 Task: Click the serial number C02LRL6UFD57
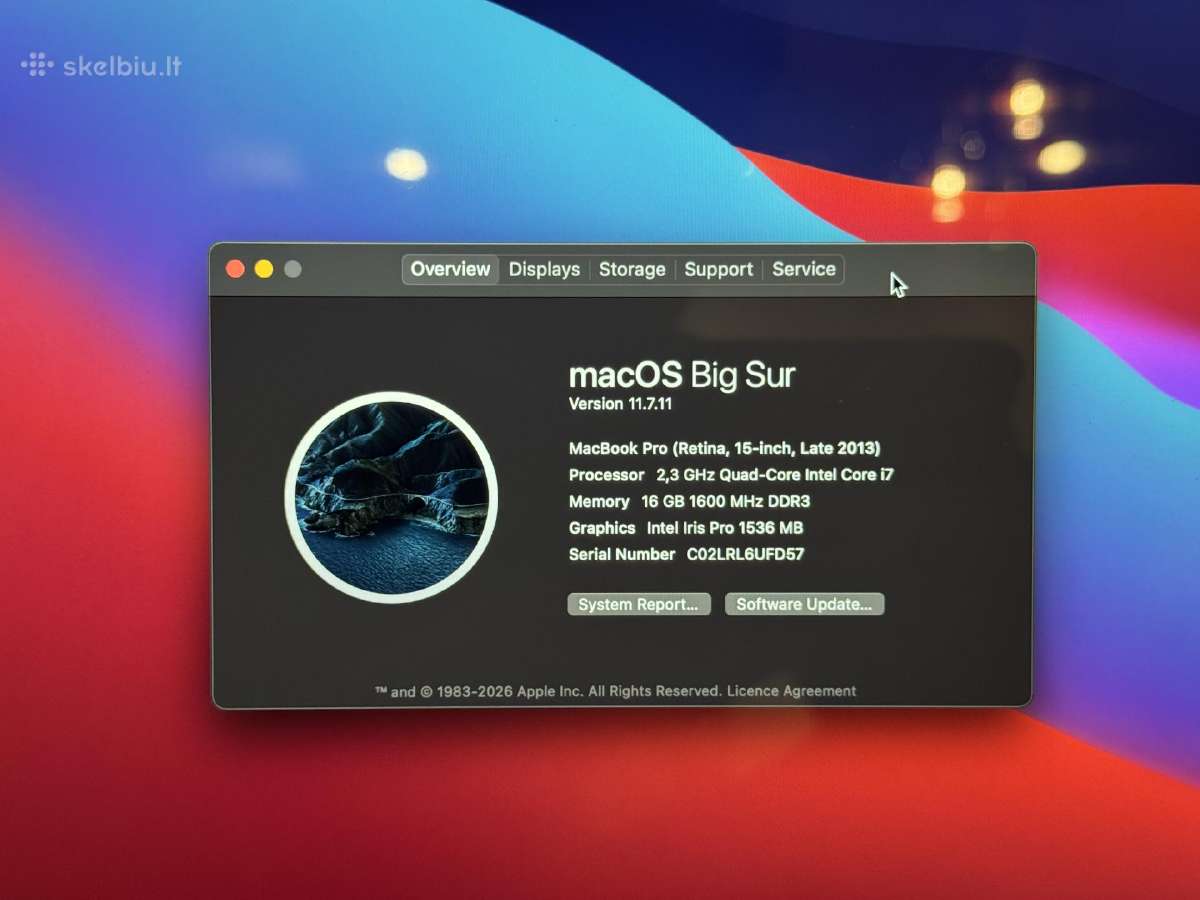coord(745,554)
